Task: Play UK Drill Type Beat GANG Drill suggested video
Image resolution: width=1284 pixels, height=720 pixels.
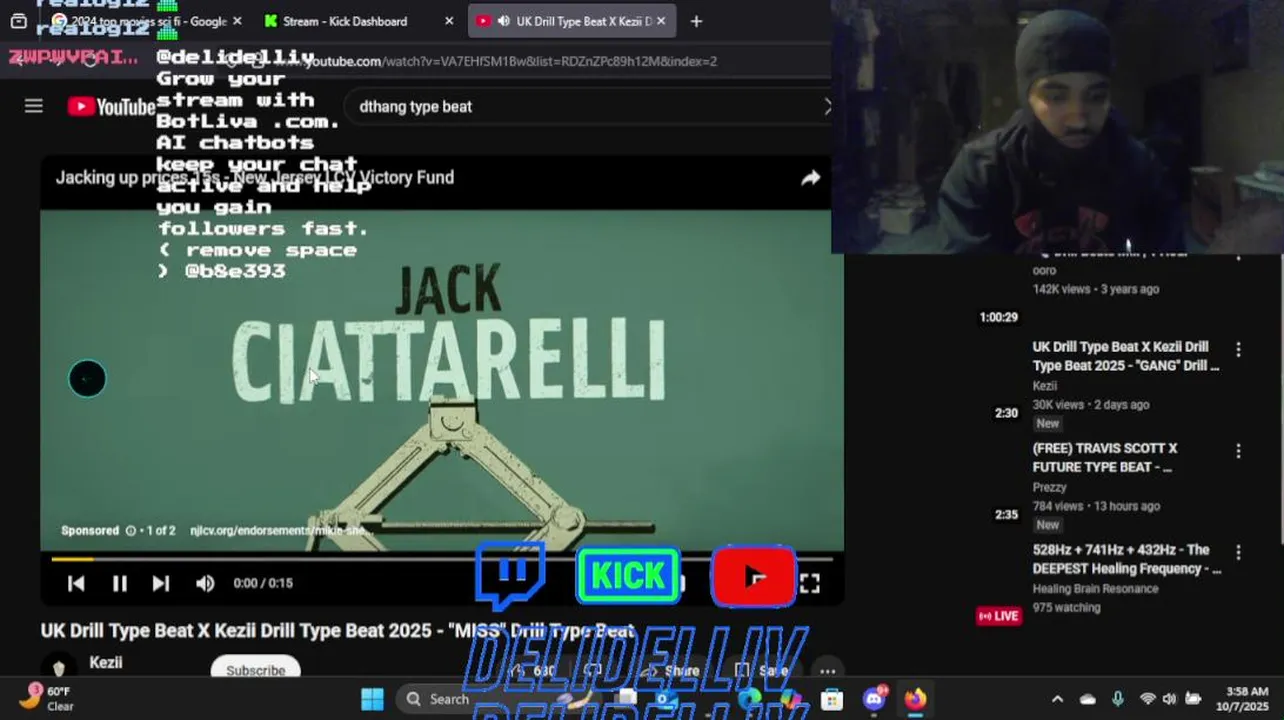Action: [x=1126, y=356]
